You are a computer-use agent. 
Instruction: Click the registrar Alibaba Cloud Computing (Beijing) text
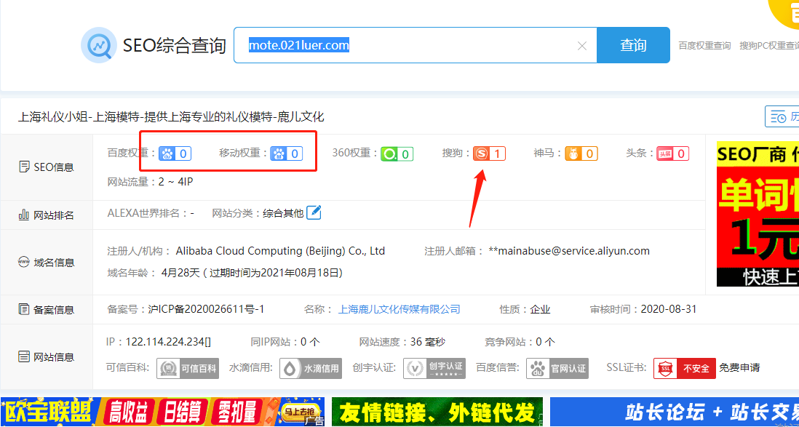[x=280, y=251]
